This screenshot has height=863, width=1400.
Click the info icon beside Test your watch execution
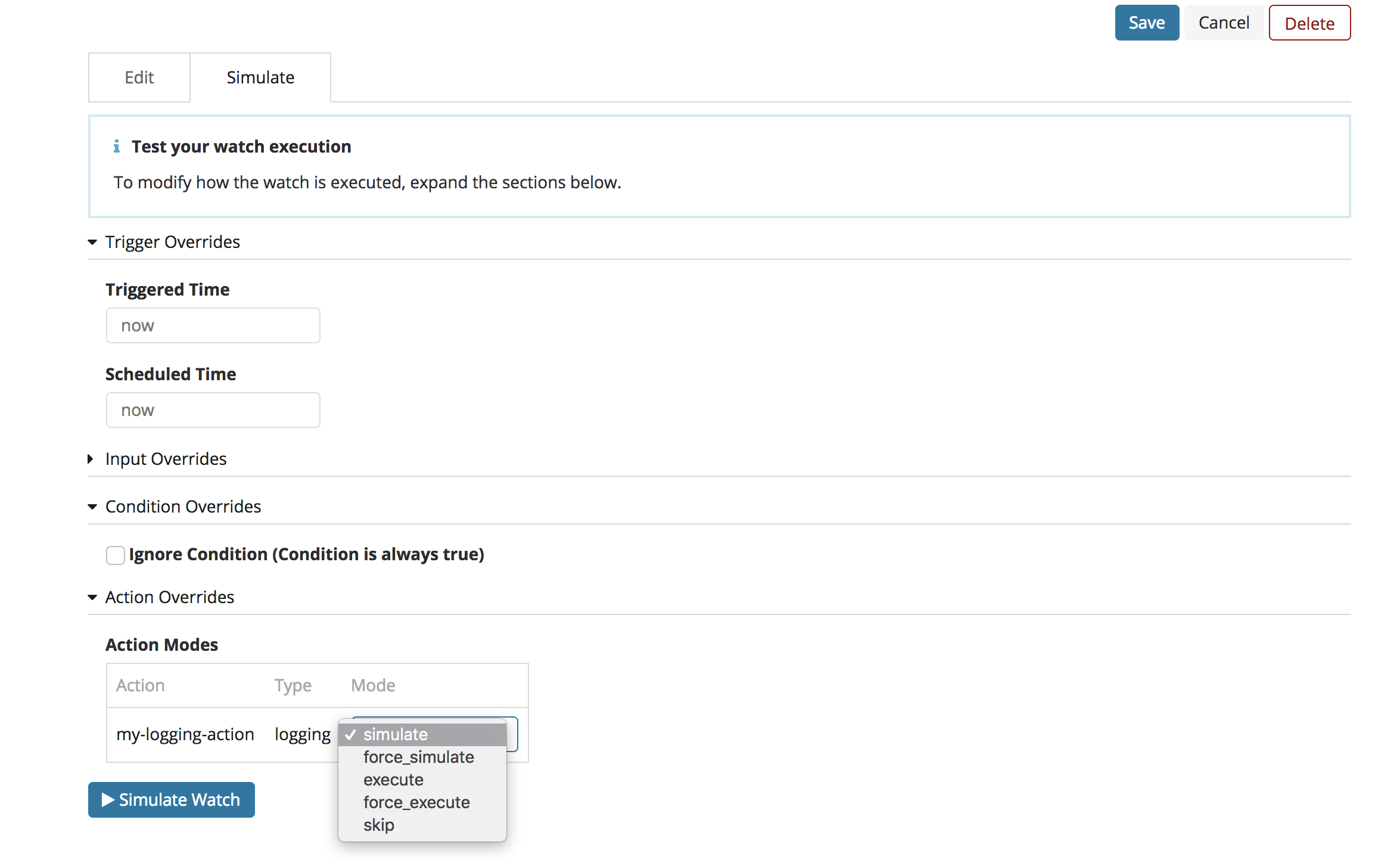coord(117,147)
